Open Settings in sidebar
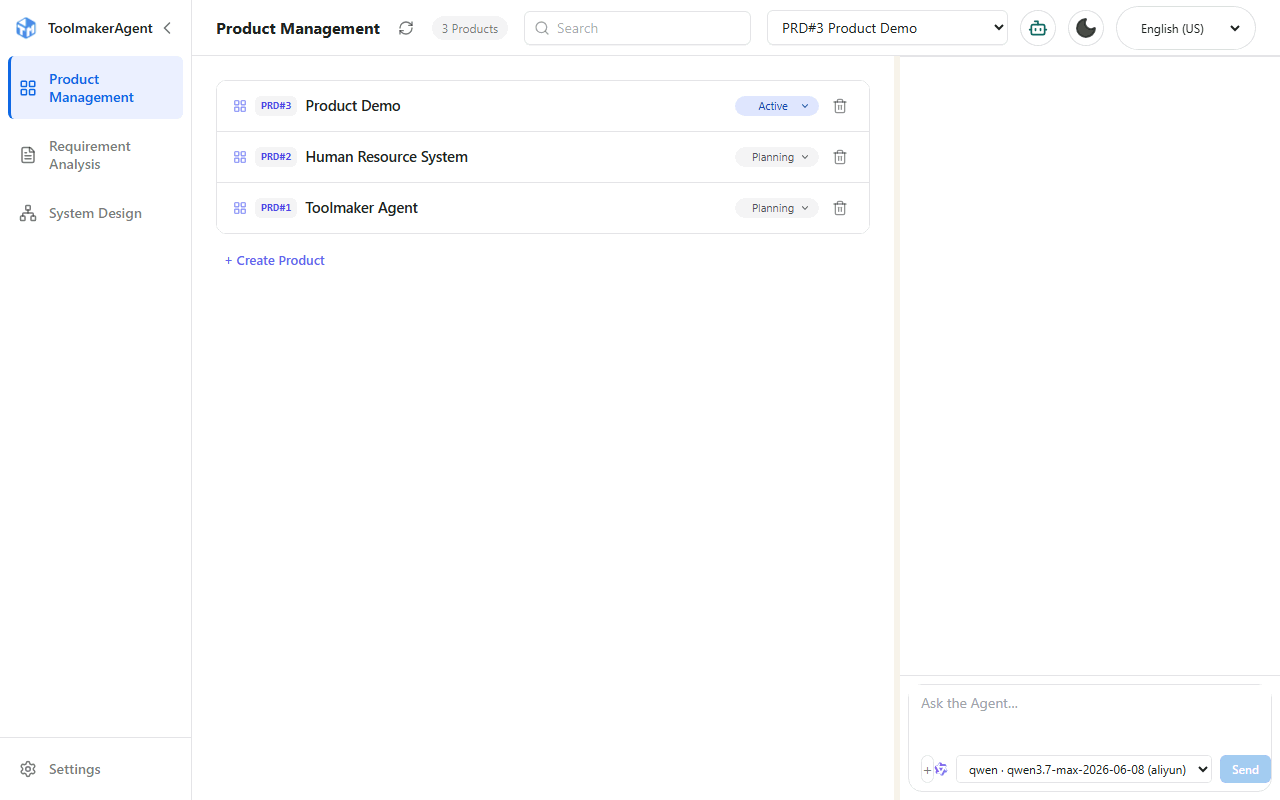Screen dimensions: 1280x800 point(96,769)
